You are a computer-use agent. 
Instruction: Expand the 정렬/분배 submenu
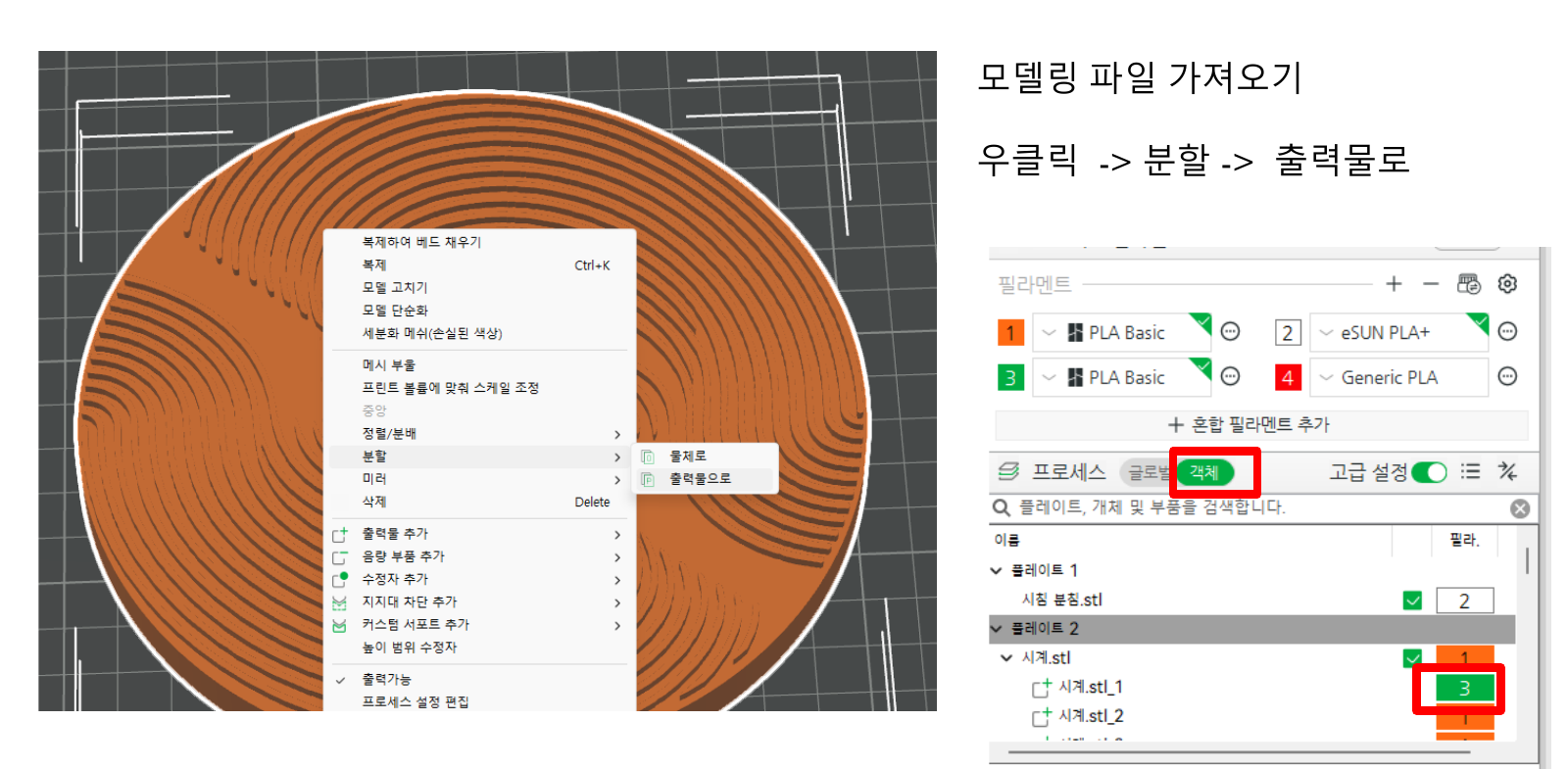(480, 433)
